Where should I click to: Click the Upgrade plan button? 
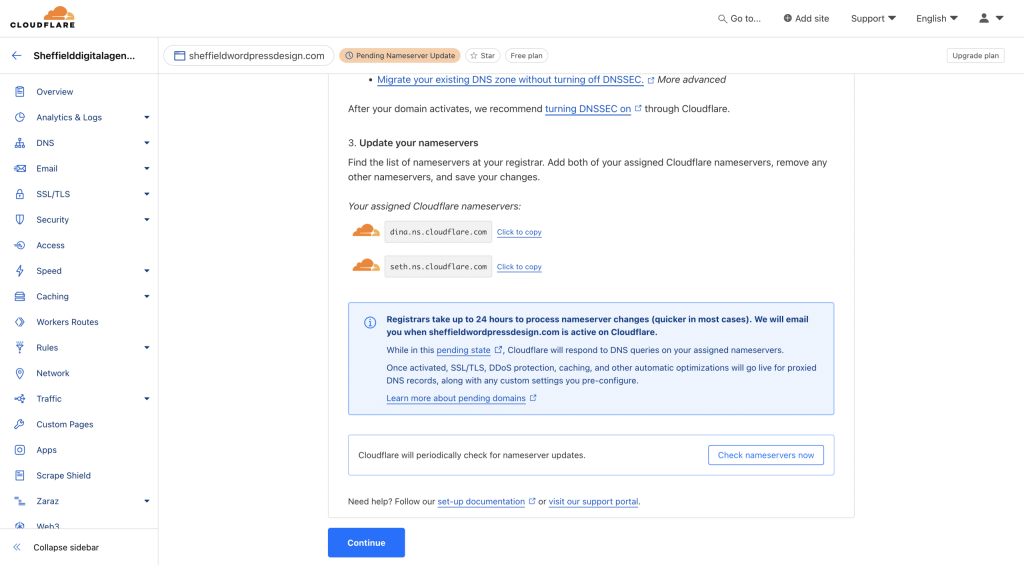click(975, 56)
